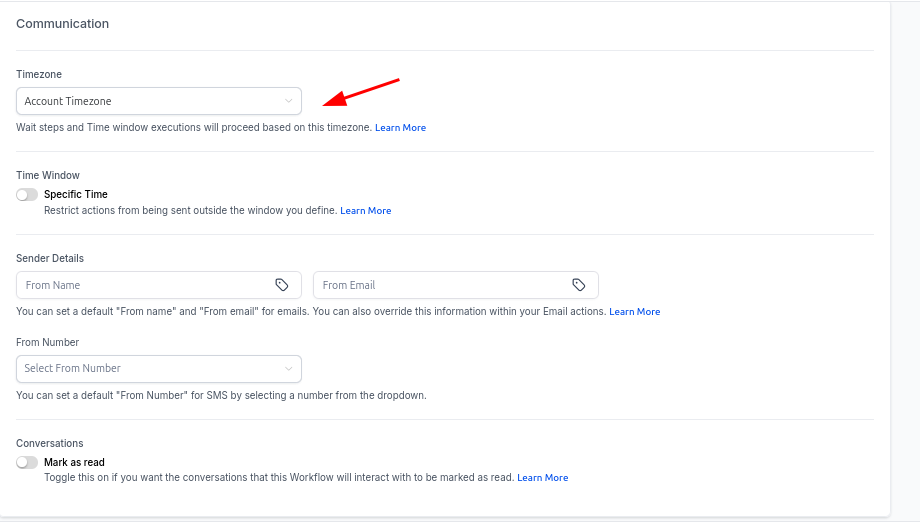Click the Communication section heading
920x522 pixels.
[x=62, y=24]
